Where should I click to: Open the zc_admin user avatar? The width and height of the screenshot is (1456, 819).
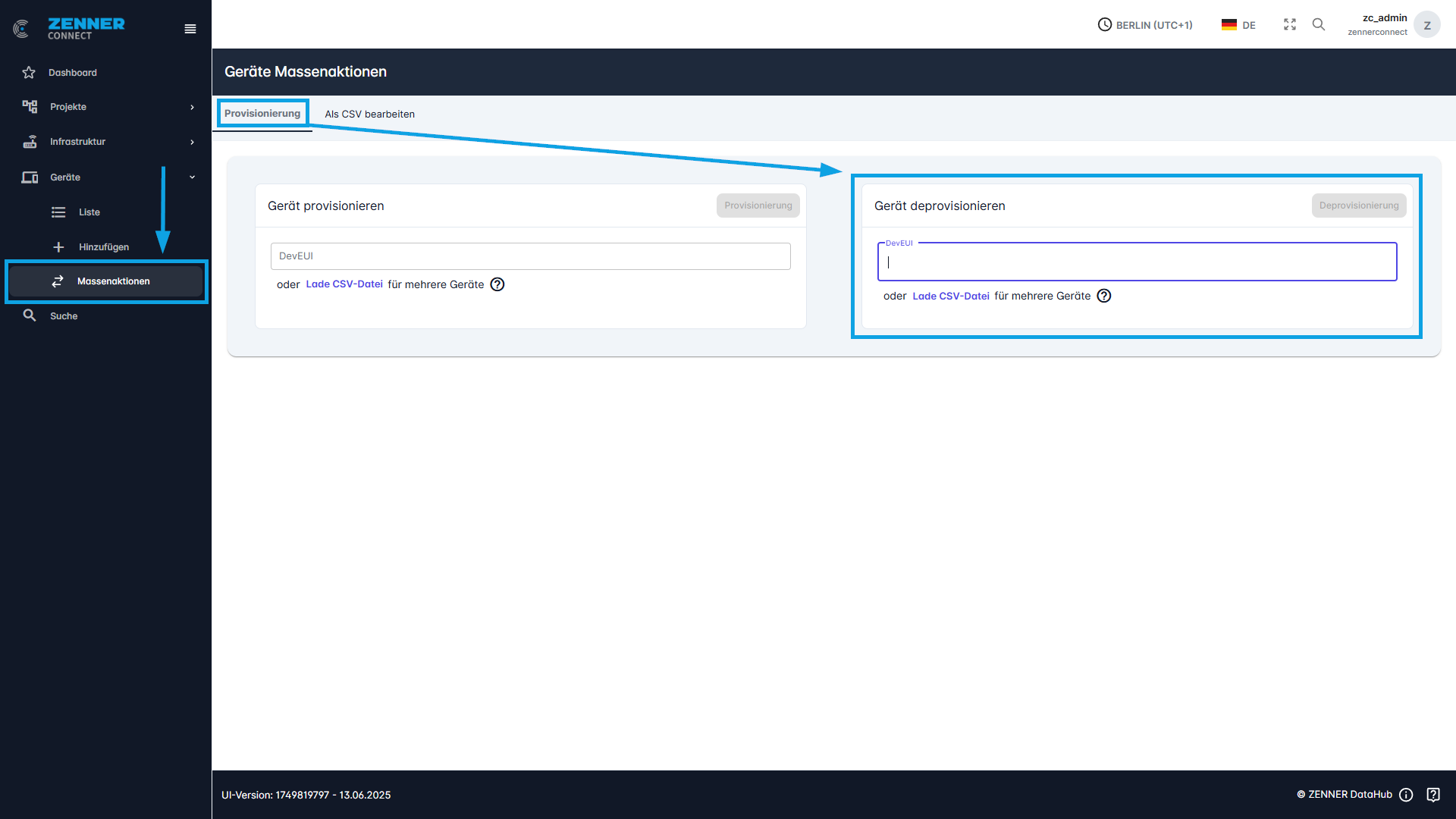point(1426,25)
